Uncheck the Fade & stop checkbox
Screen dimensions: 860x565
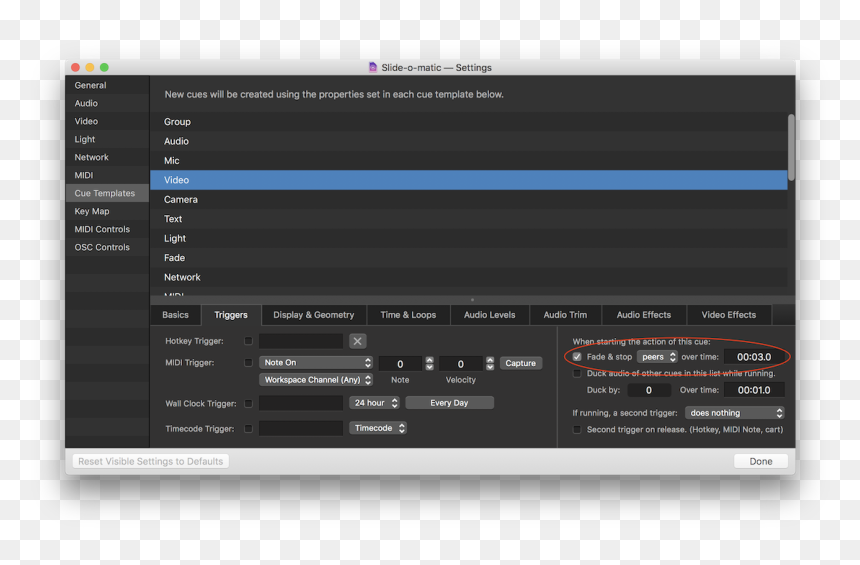tap(577, 357)
